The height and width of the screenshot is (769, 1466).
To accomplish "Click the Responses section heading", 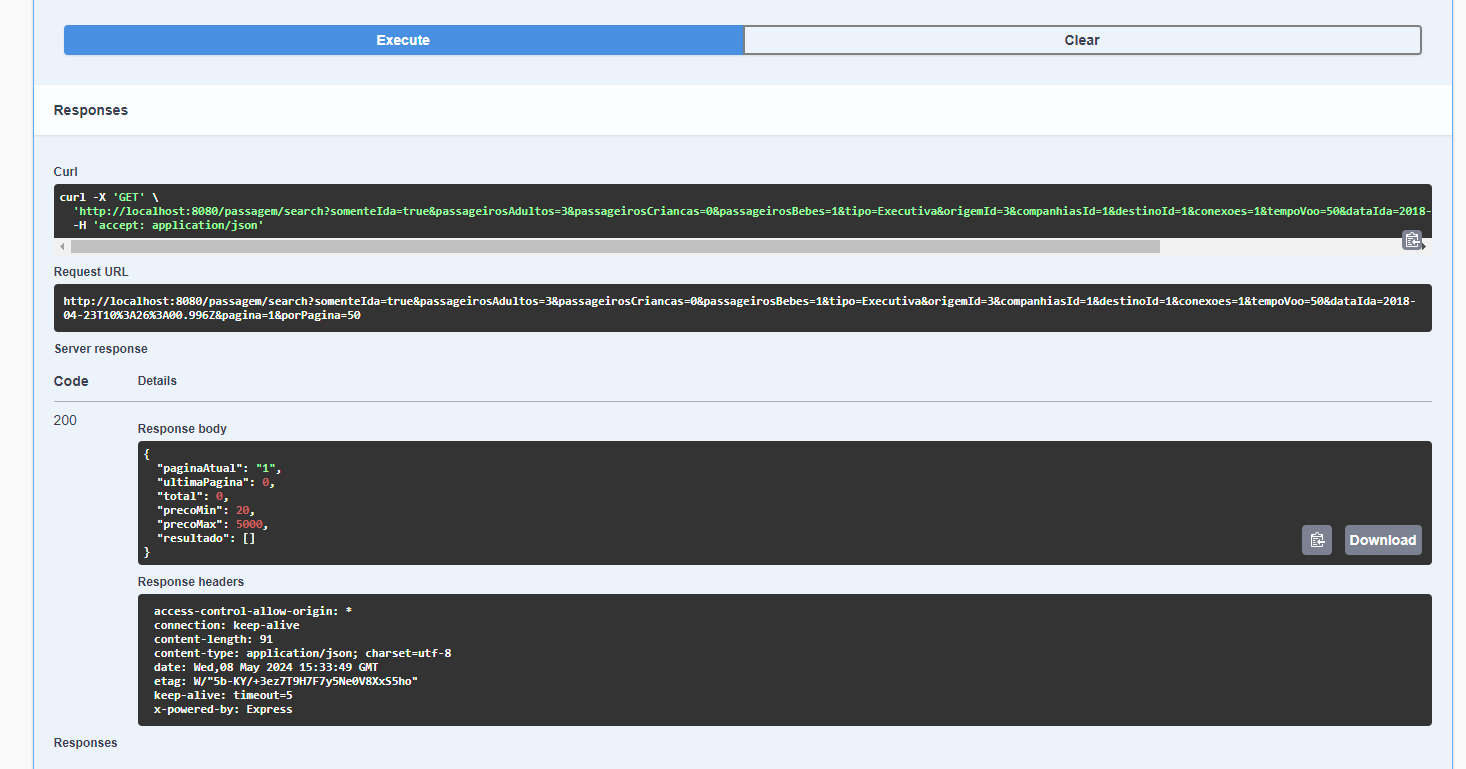I will pyautogui.click(x=91, y=110).
